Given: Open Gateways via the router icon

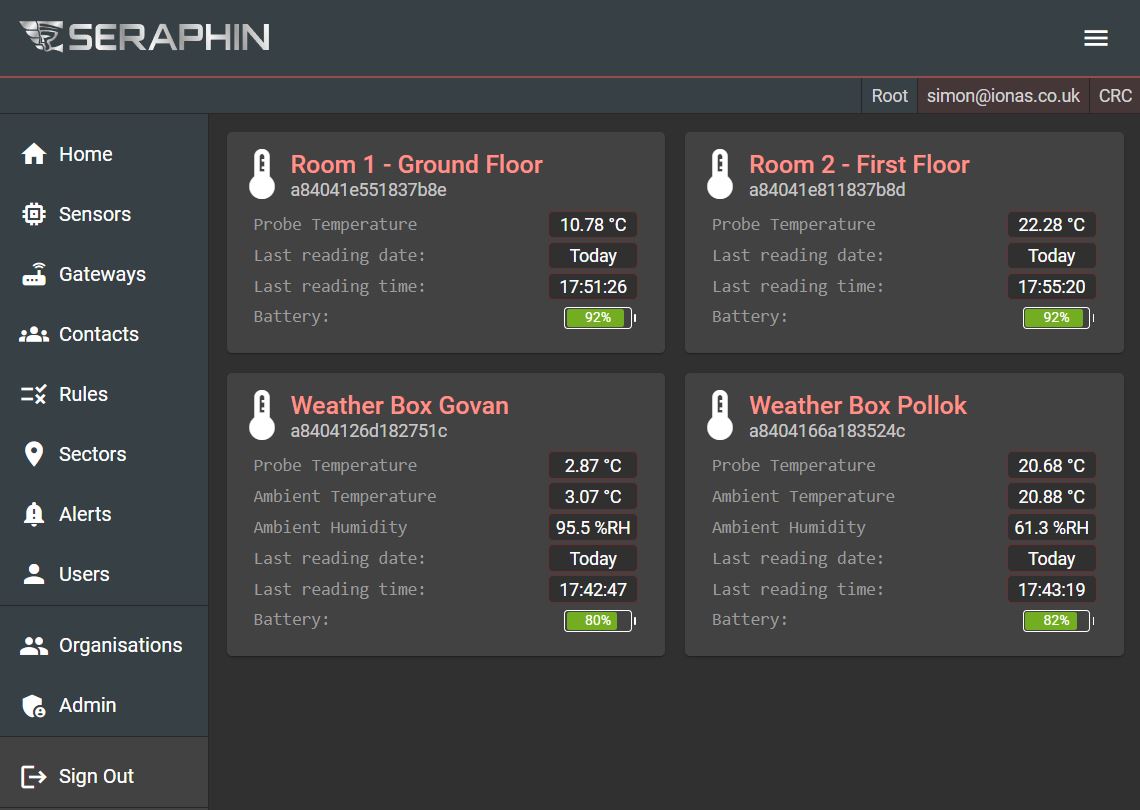Looking at the screenshot, I should pyautogui.click(x=33, y=274).
